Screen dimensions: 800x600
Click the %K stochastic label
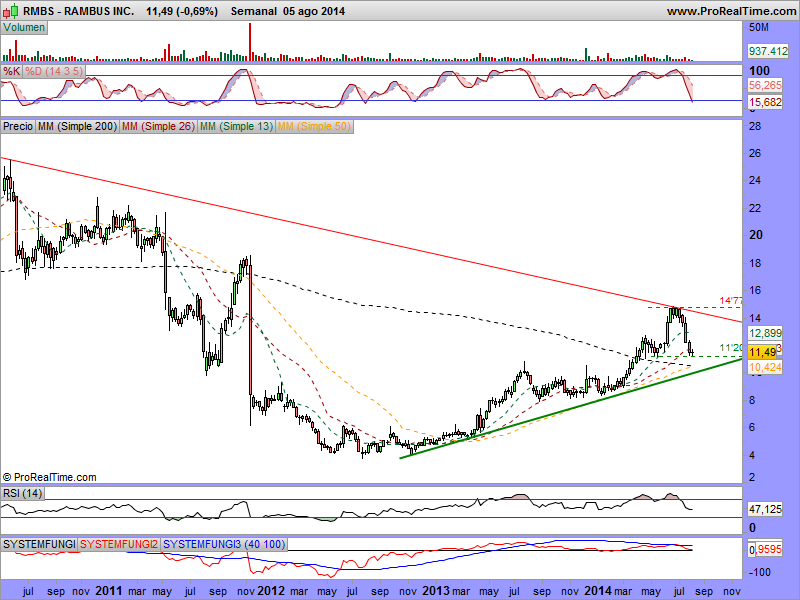pos(12,71)
